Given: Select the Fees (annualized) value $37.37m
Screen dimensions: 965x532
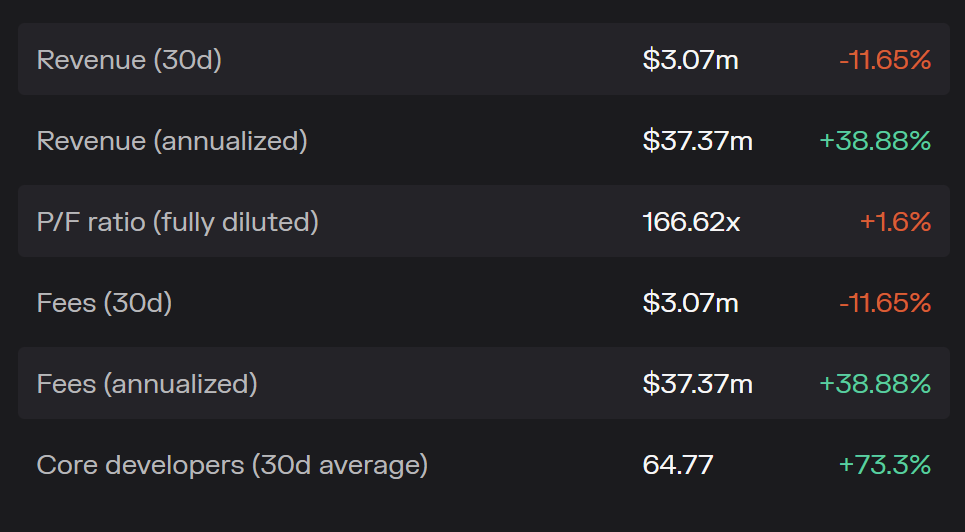Looking at the screenshot, I should 697,384.
